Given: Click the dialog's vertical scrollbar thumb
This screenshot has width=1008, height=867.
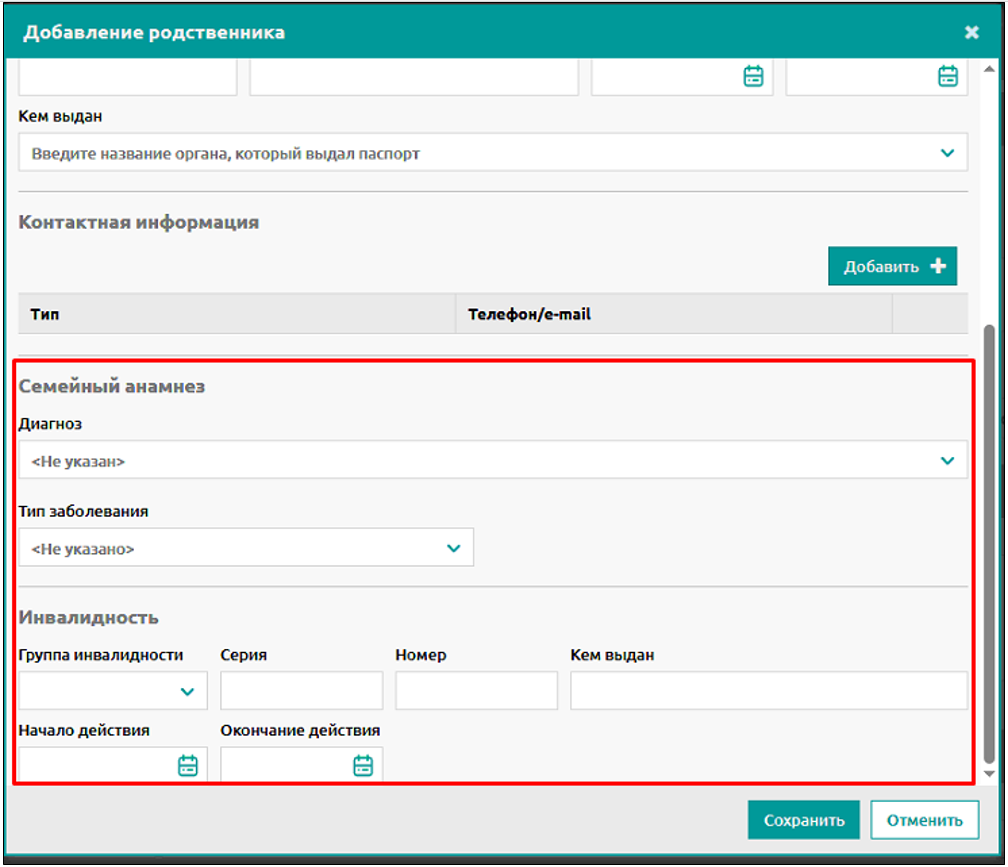Looking at the screenshot, I should (x=989, y=540).
